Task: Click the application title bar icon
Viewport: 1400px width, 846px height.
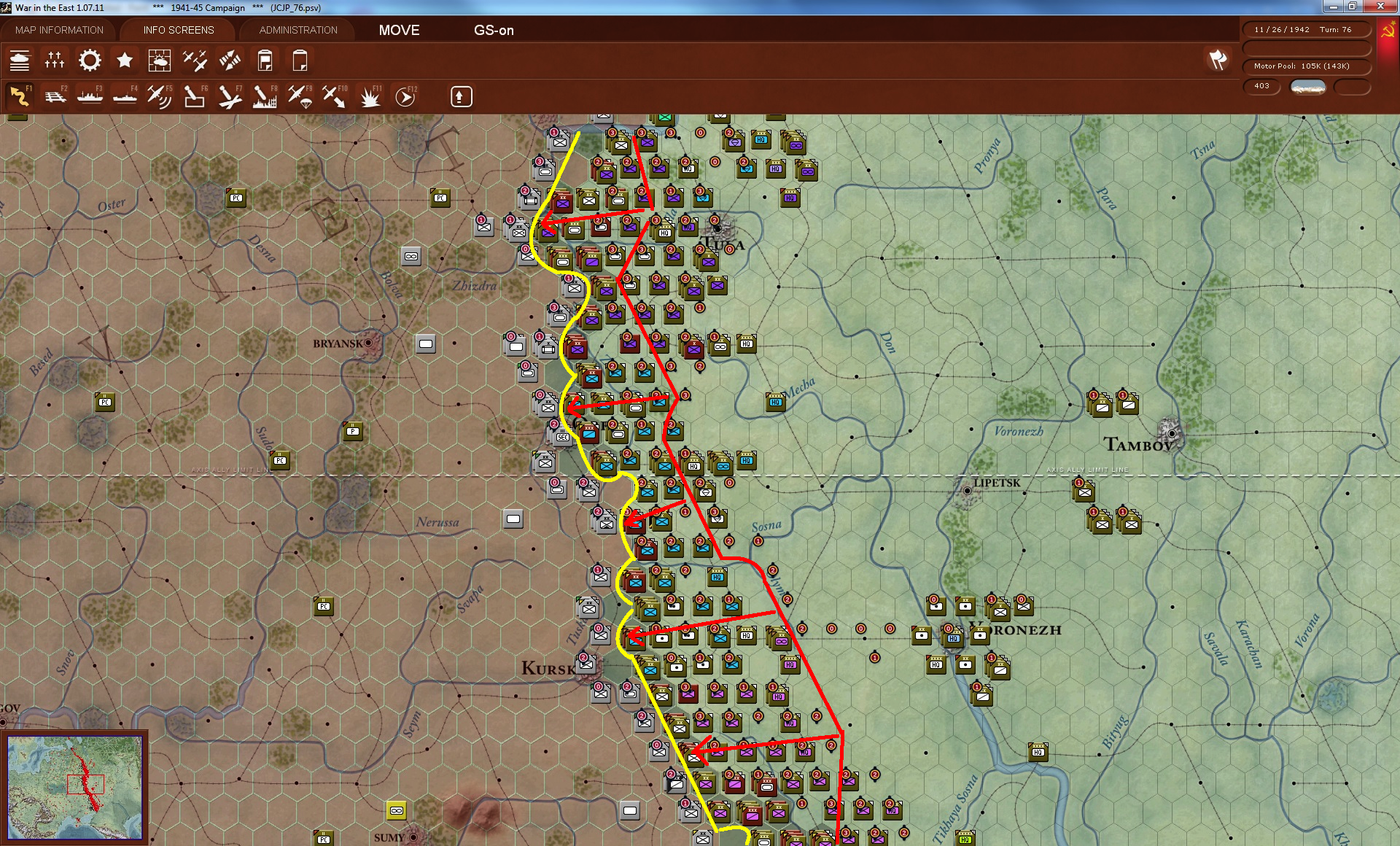Action: [x=7, y=7]
